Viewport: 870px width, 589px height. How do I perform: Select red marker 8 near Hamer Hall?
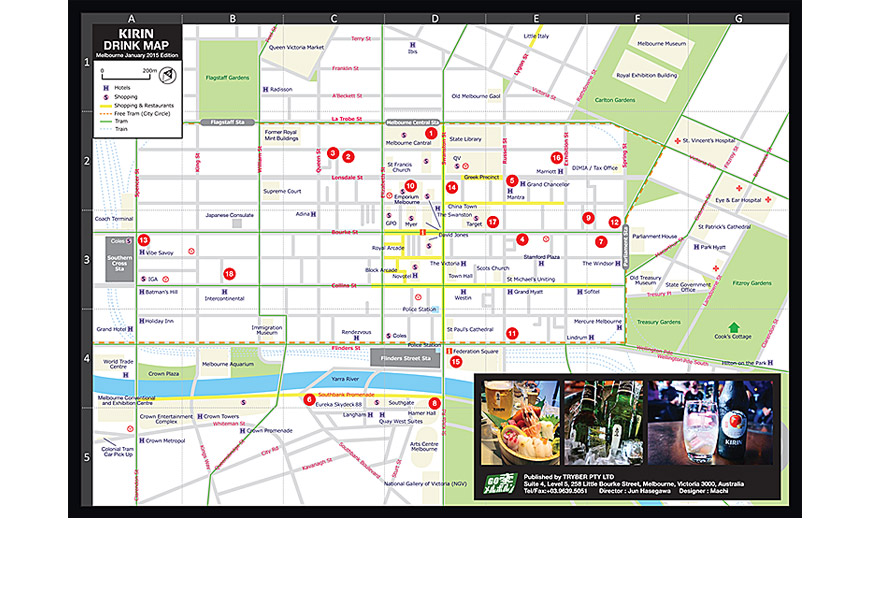click(x=434, y=403)
